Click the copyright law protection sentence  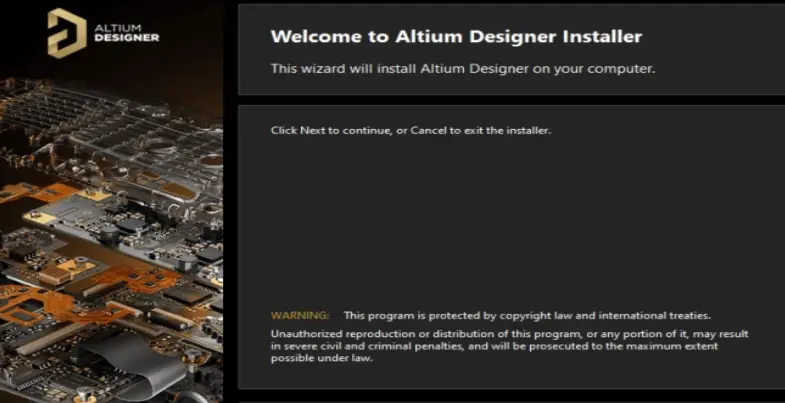click(527, 316)
